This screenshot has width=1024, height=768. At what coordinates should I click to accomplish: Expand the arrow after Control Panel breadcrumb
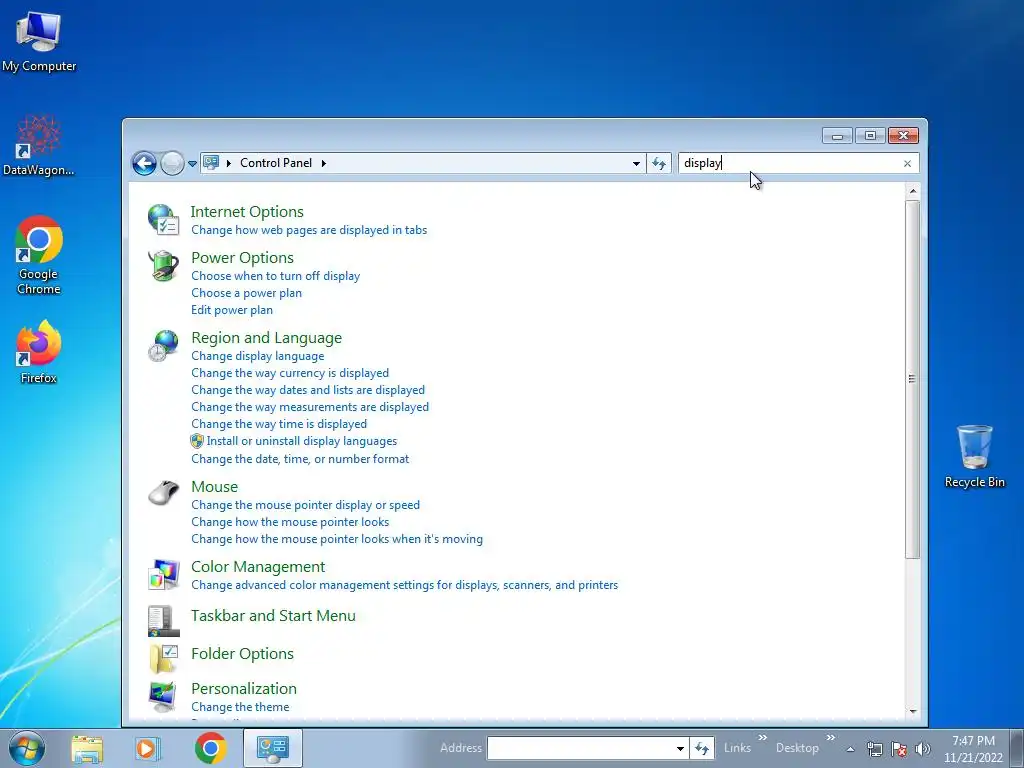point(324,163)
